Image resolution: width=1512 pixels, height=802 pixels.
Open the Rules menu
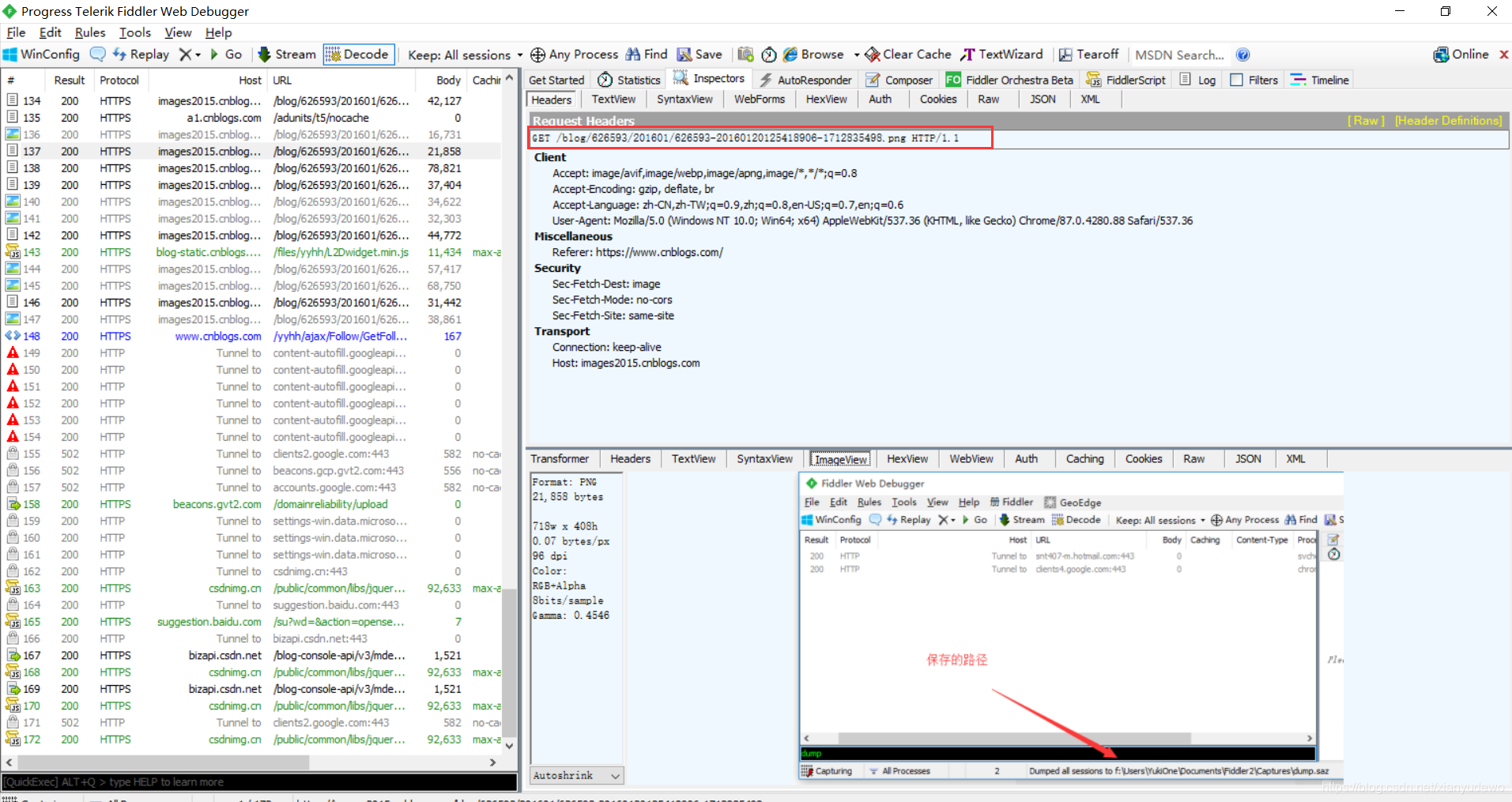click(90, 32)
